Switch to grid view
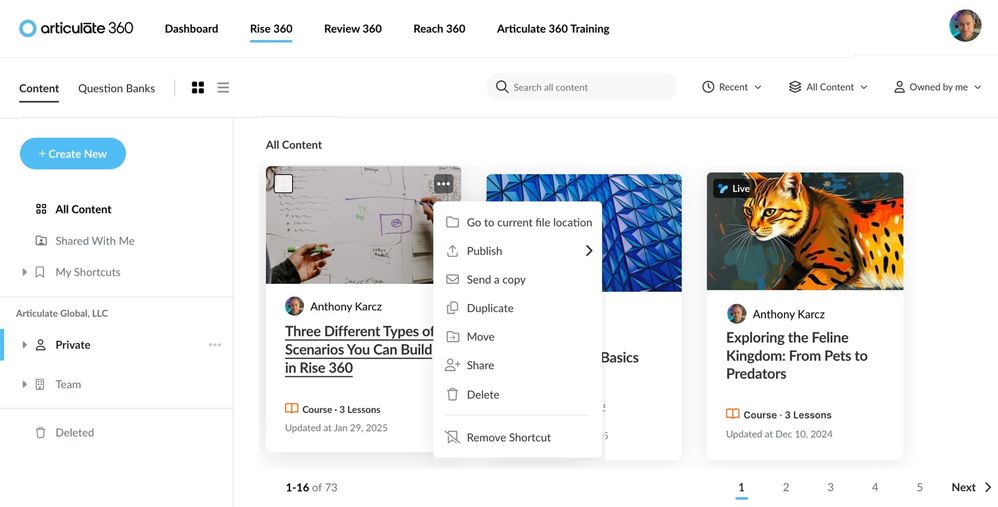Screen dimensions: 998x507 [198, 88]
